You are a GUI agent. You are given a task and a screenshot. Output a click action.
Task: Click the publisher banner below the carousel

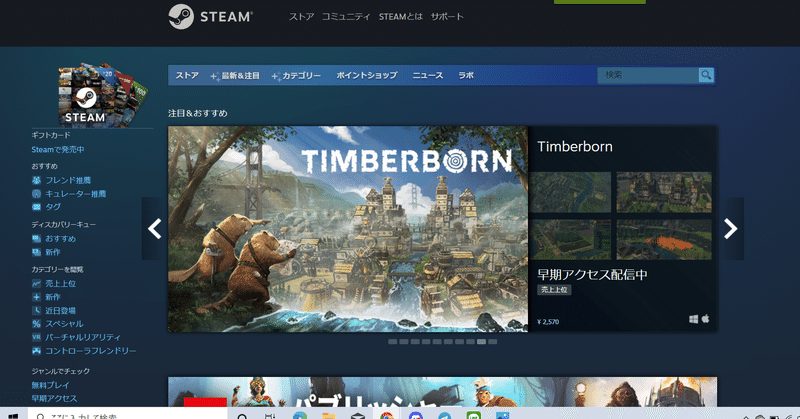tap(442, 392)
